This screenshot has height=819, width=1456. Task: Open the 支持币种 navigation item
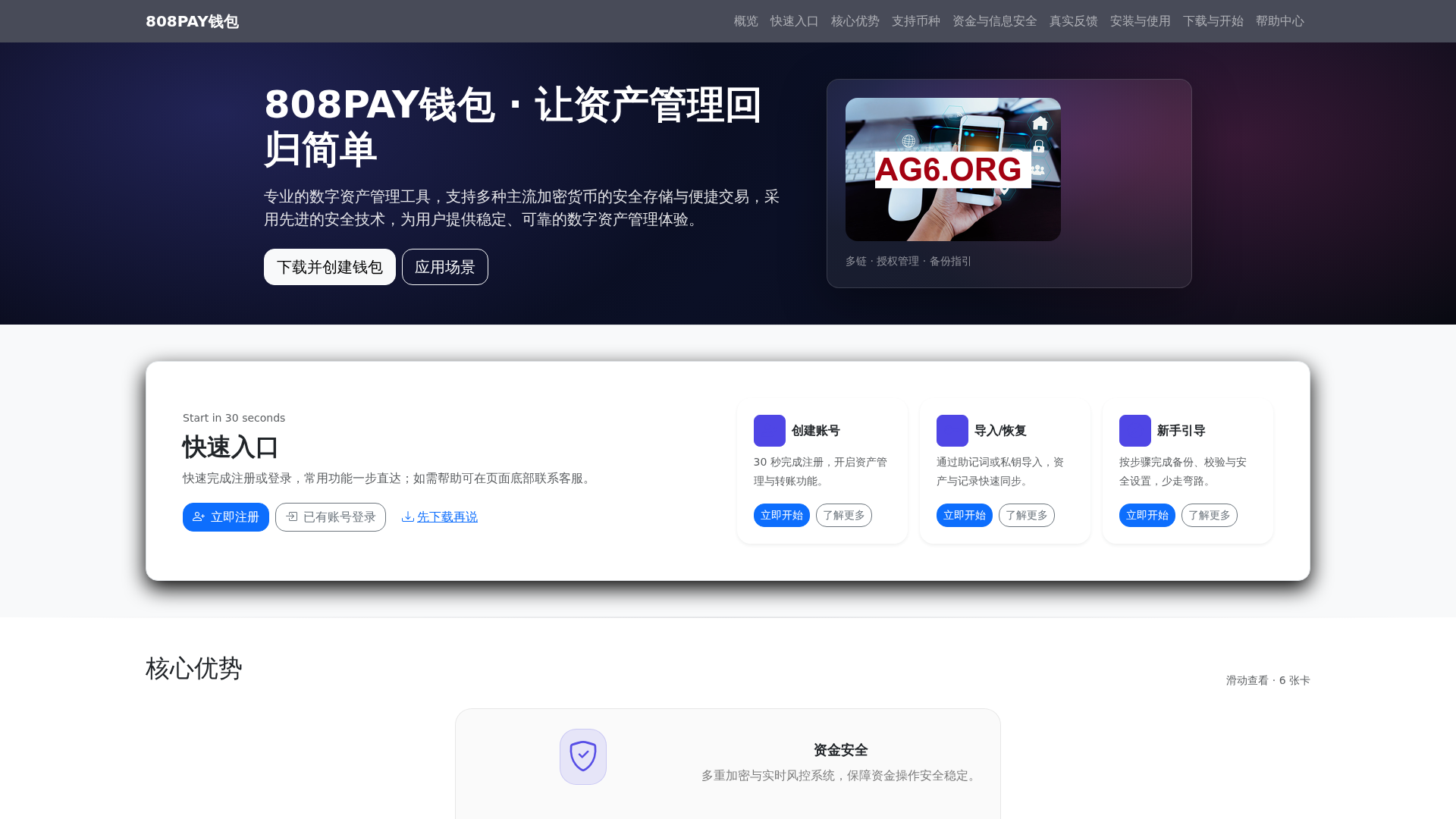(915, 21)
